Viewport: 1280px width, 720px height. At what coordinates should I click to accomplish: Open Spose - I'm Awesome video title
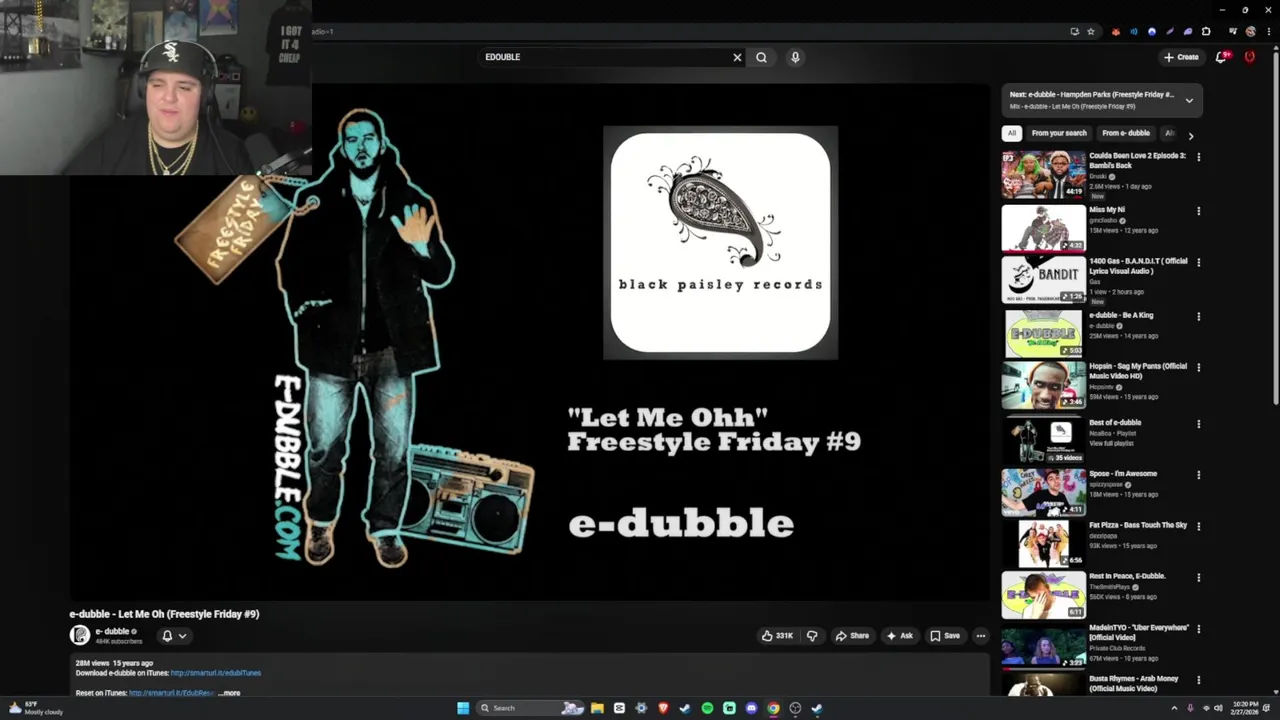[1123, 474]
